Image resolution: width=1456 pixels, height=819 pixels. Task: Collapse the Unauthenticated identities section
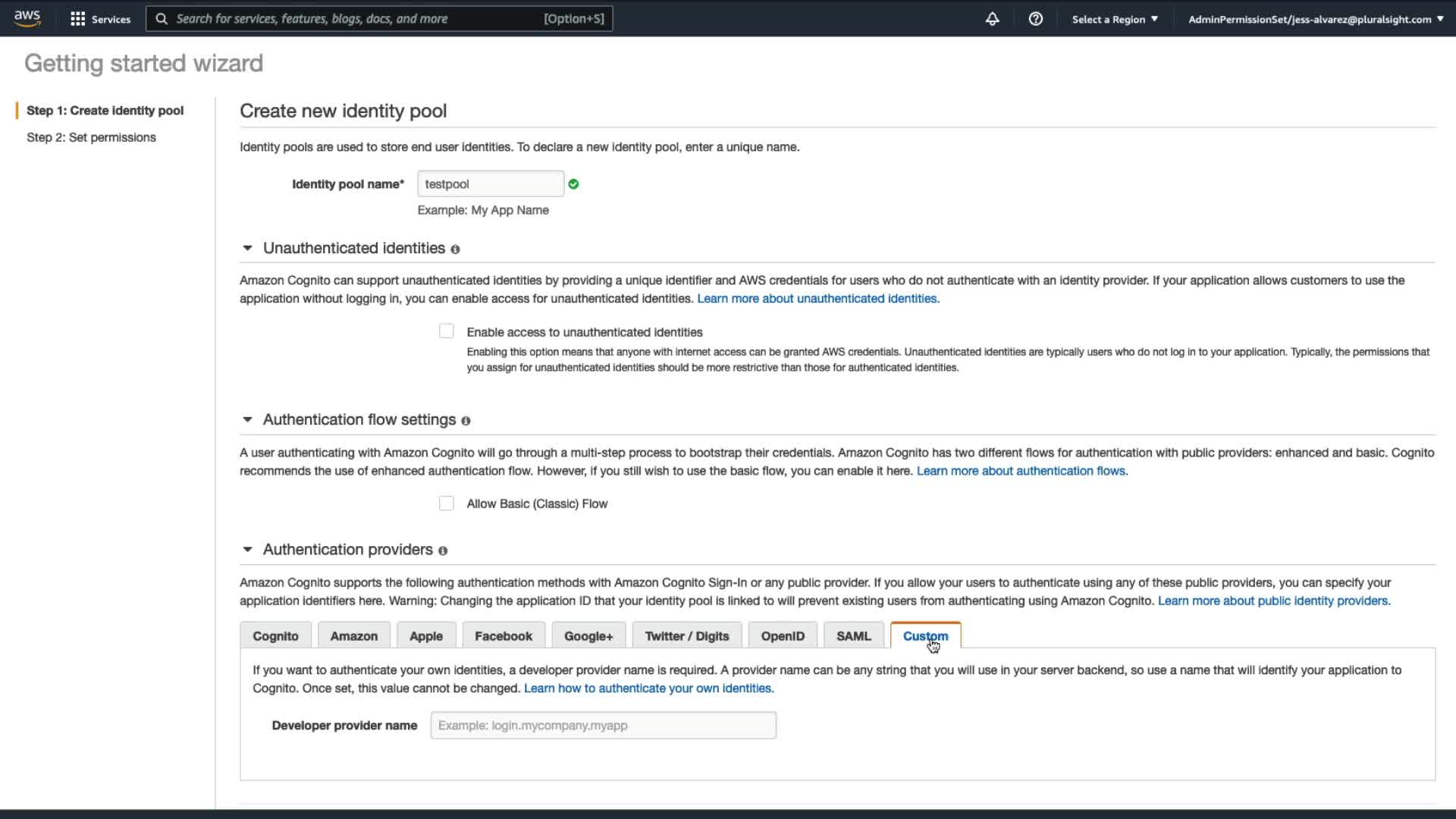(247, 248)
